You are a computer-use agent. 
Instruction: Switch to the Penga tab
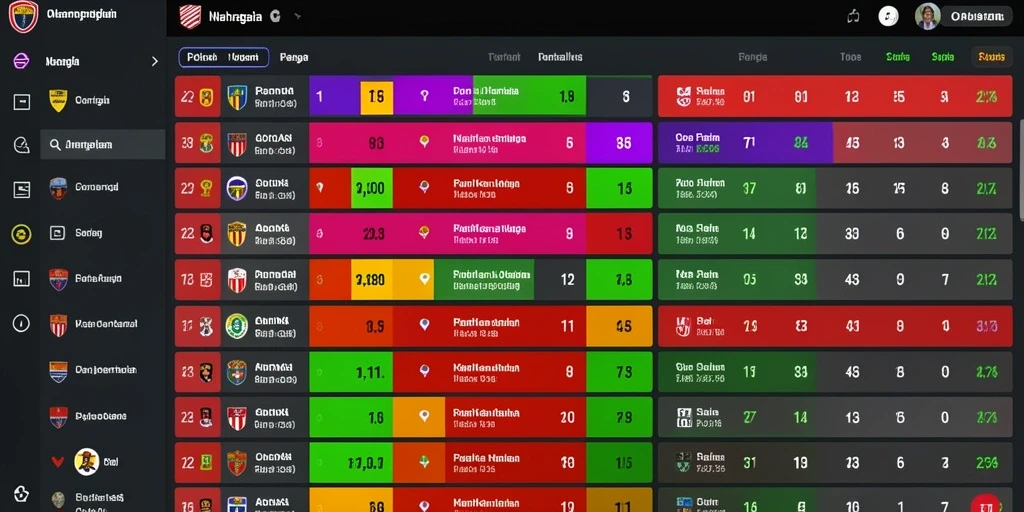coord(294,57)
